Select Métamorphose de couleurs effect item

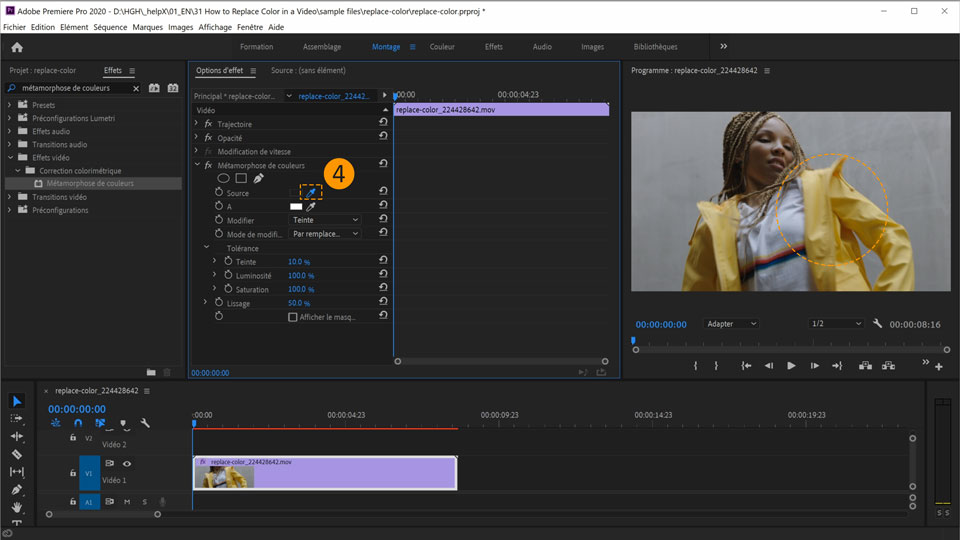[90, 184]
